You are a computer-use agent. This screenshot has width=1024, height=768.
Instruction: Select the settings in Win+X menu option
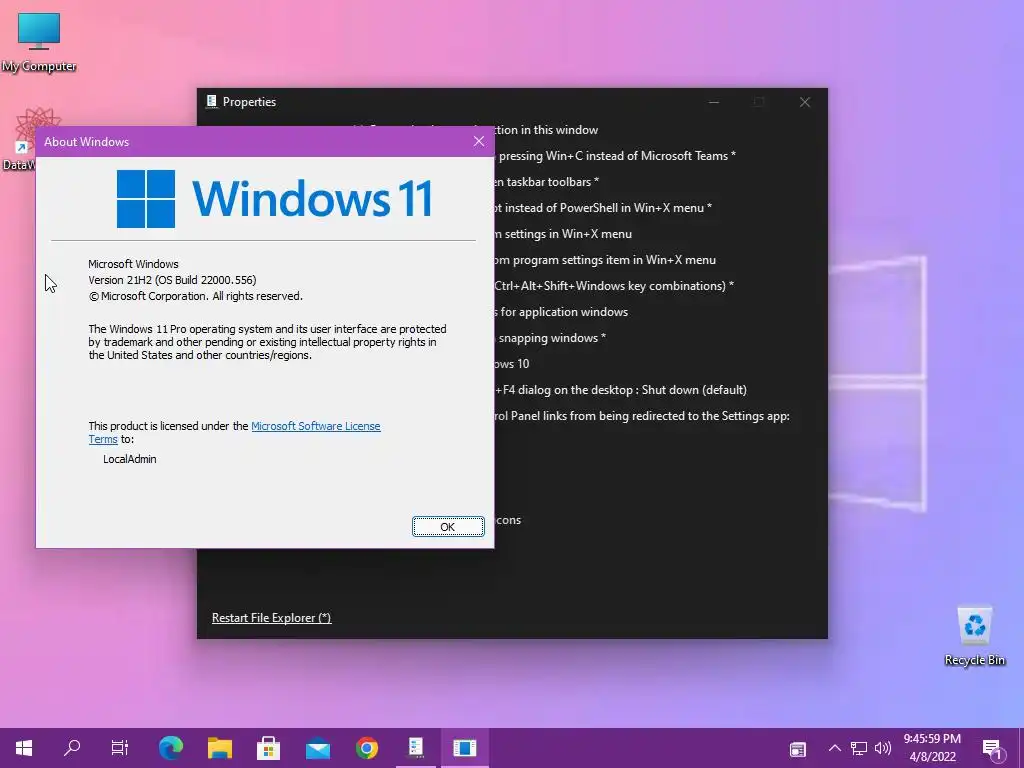pyautogui.click(x=564, y=234)
